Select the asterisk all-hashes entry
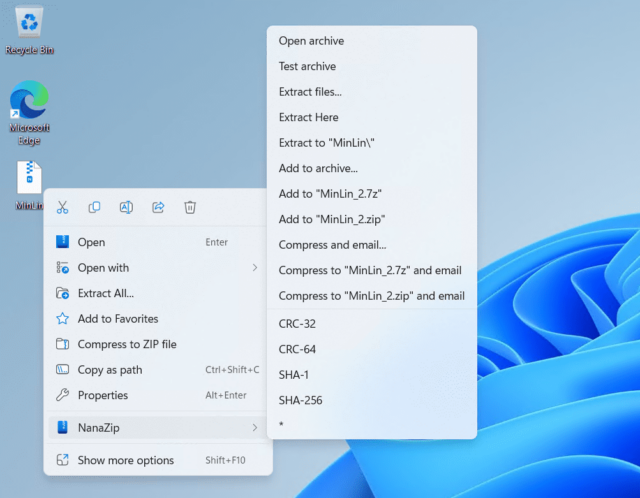640x498 pixels. pos(372,425)
